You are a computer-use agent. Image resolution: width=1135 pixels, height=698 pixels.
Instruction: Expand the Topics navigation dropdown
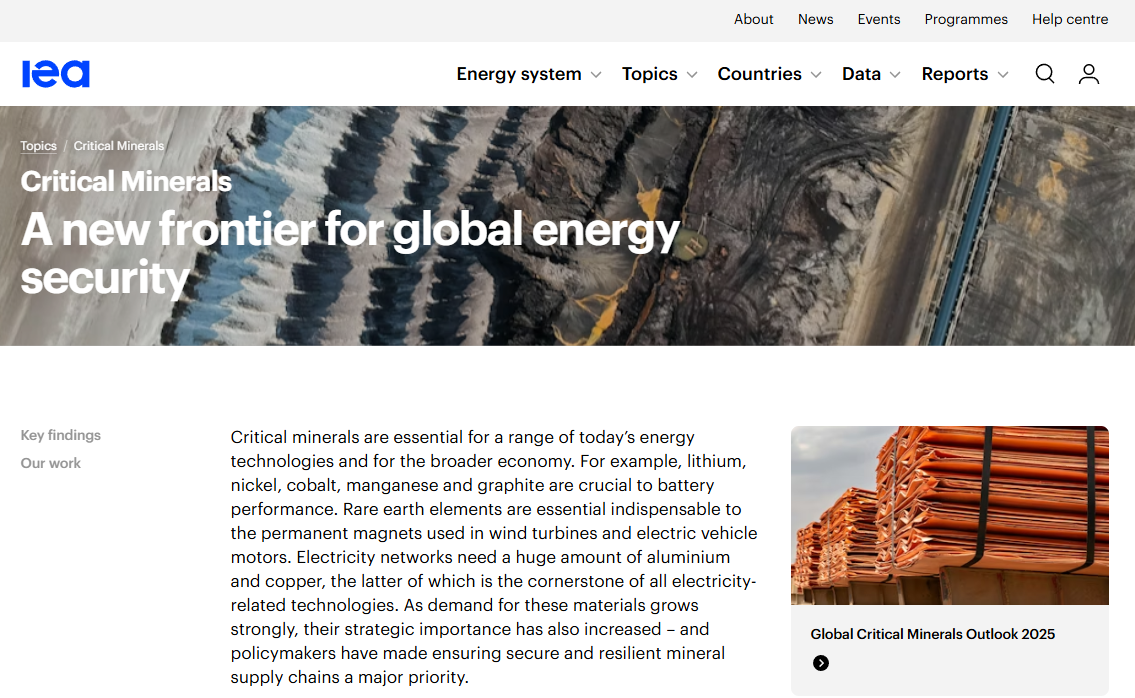tap(659, 74)
